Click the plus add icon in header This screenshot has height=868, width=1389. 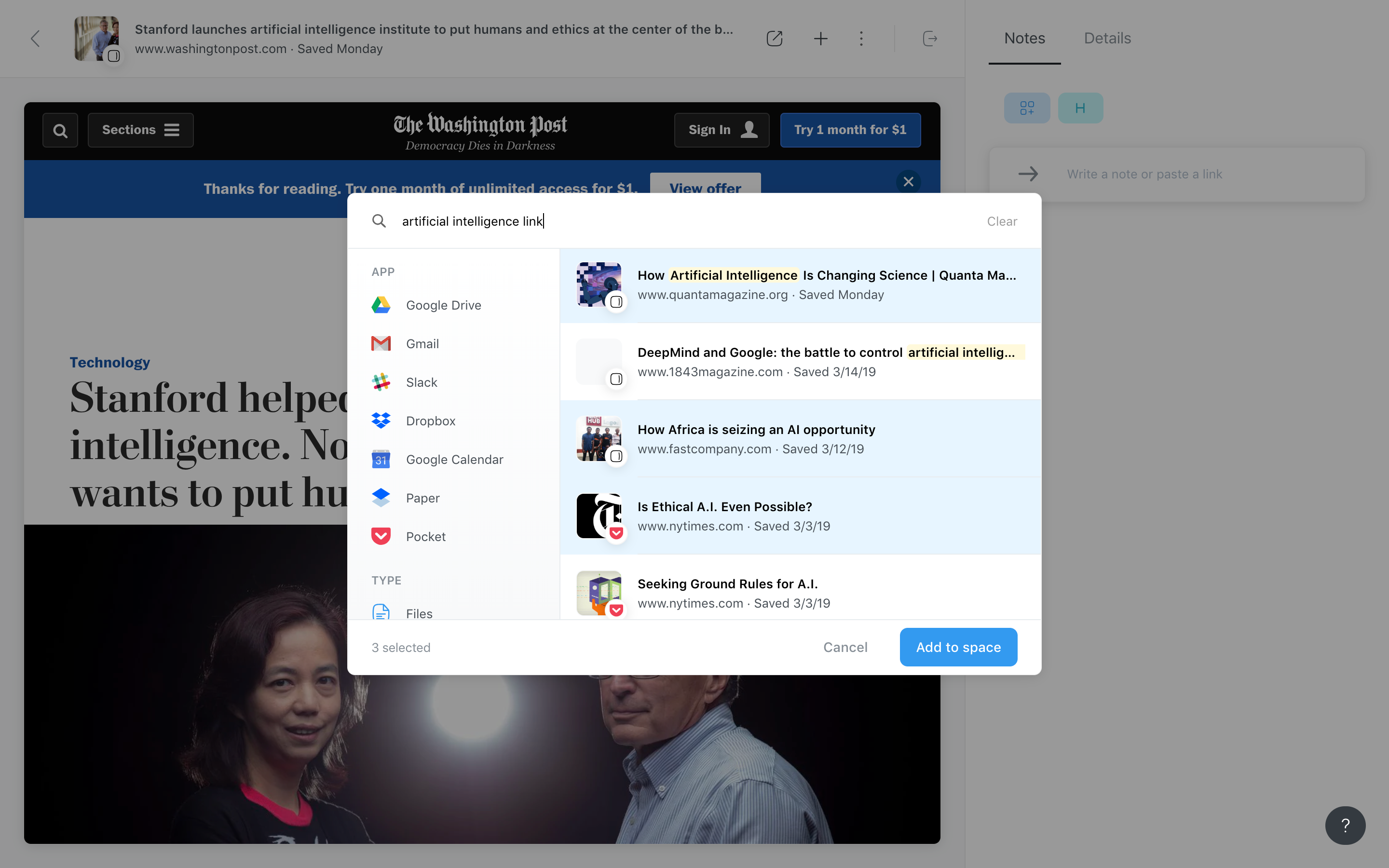pos(821,39)
